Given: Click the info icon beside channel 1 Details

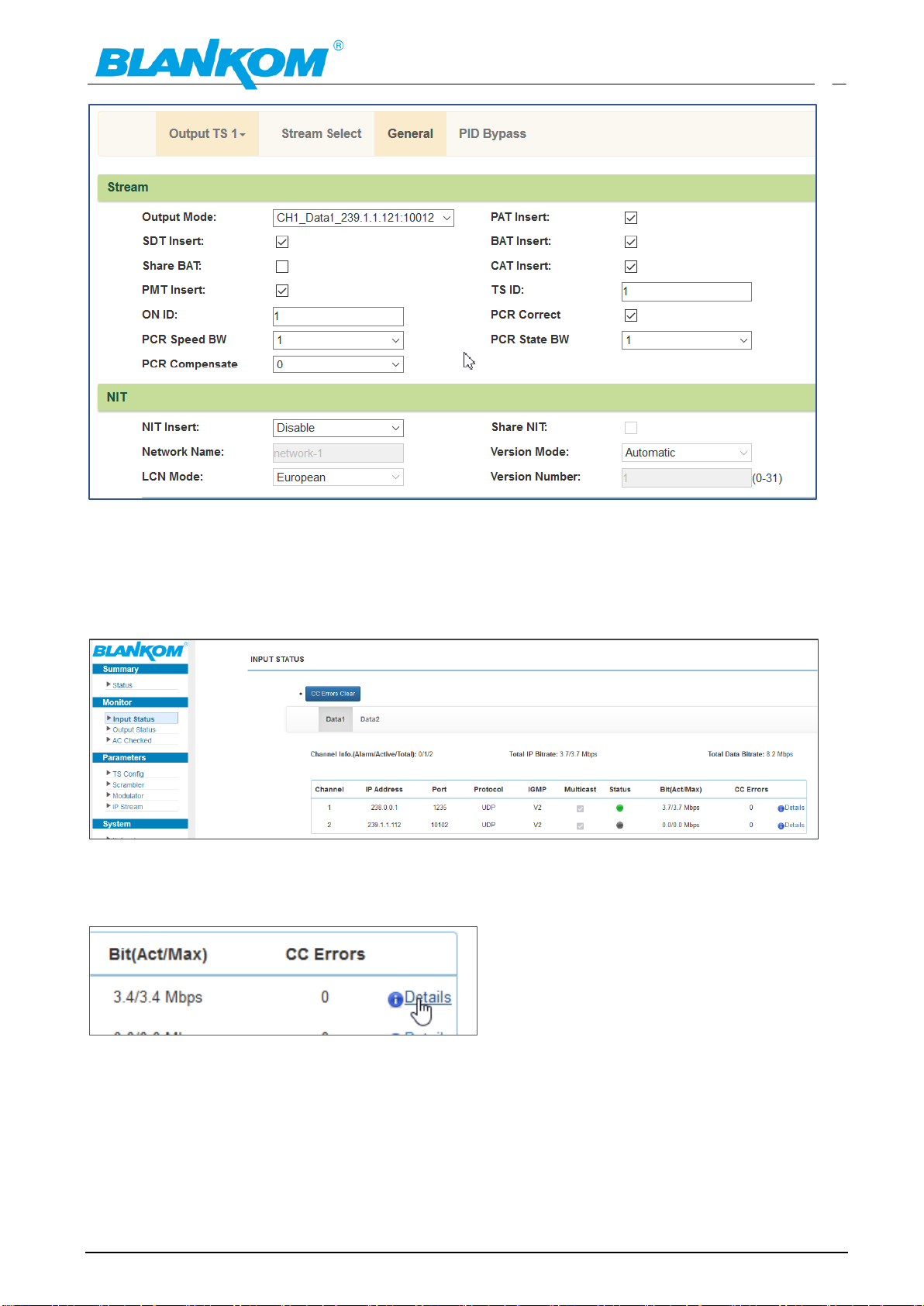Looking at the screenshot, I should (781, 808).
